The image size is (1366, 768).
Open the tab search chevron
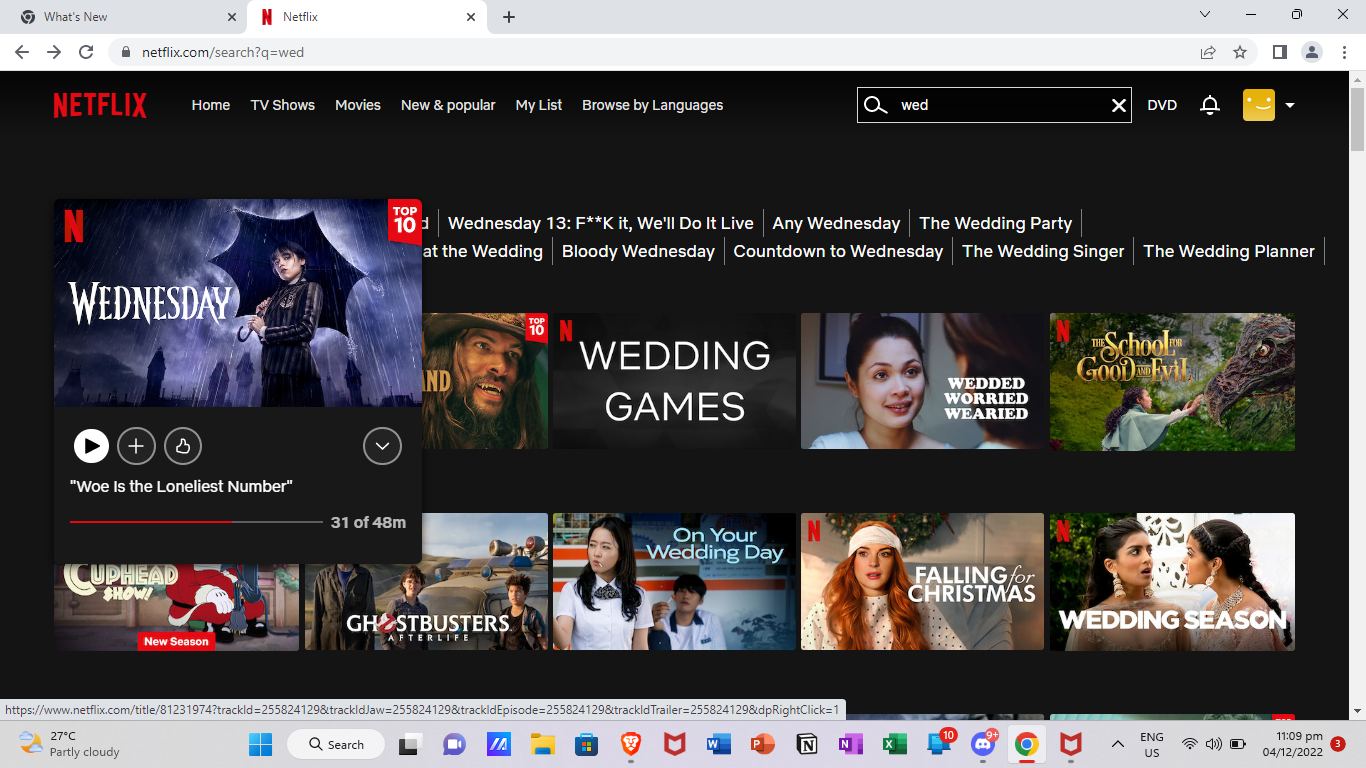click(x=1205, y=15)
